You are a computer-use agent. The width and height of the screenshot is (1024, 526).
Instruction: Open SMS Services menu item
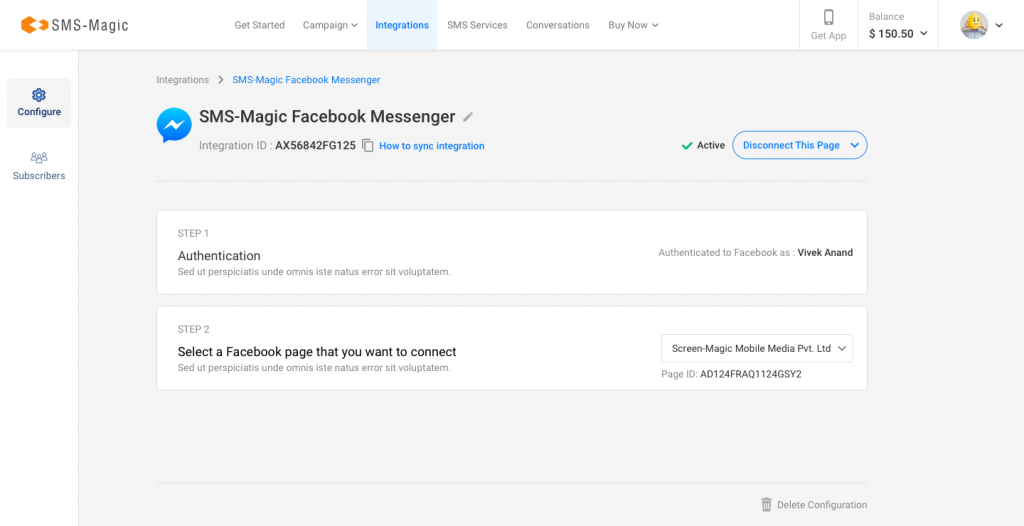tap(477, 25)
